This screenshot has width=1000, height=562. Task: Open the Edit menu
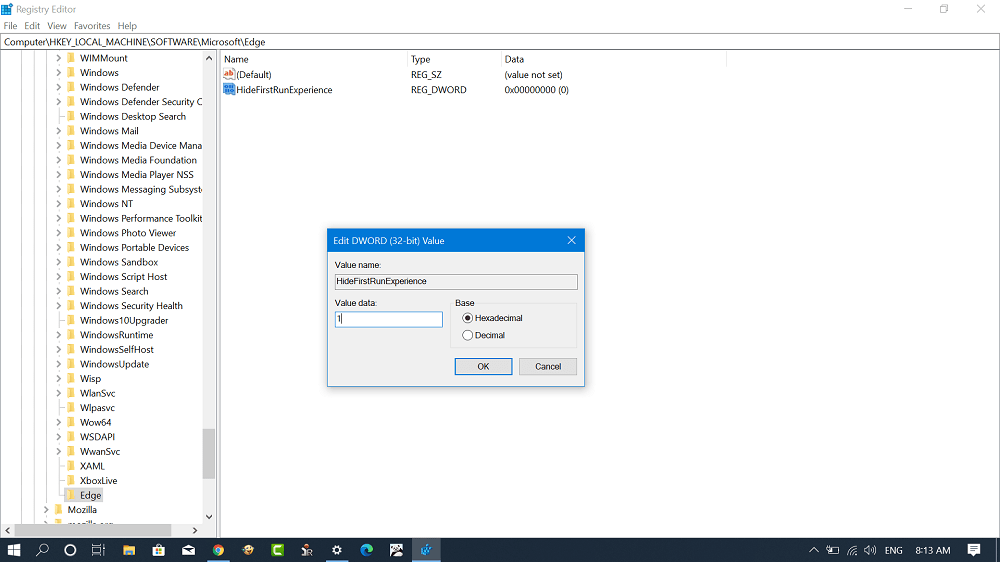point(32,26)
